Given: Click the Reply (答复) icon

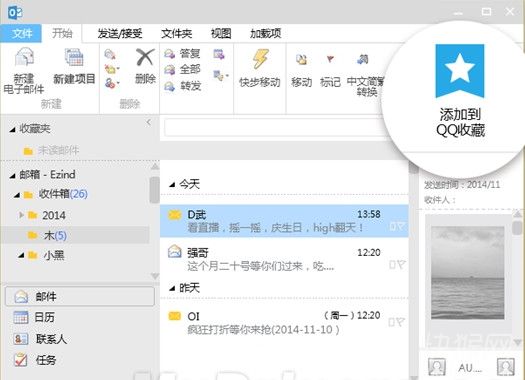Looking at the screenshot, I should point(170,54).
